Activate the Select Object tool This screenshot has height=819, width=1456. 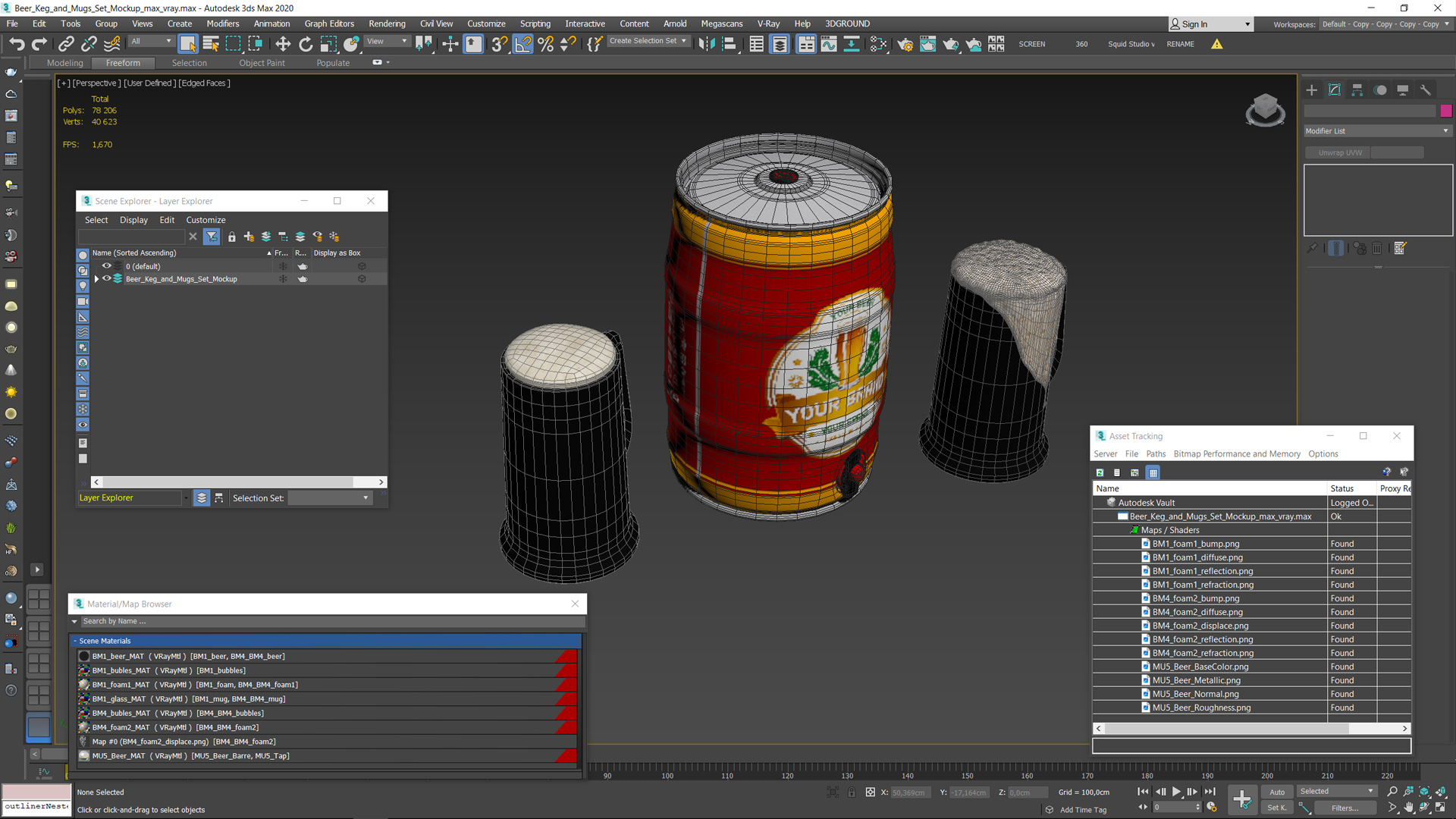[x=188, y=44]
